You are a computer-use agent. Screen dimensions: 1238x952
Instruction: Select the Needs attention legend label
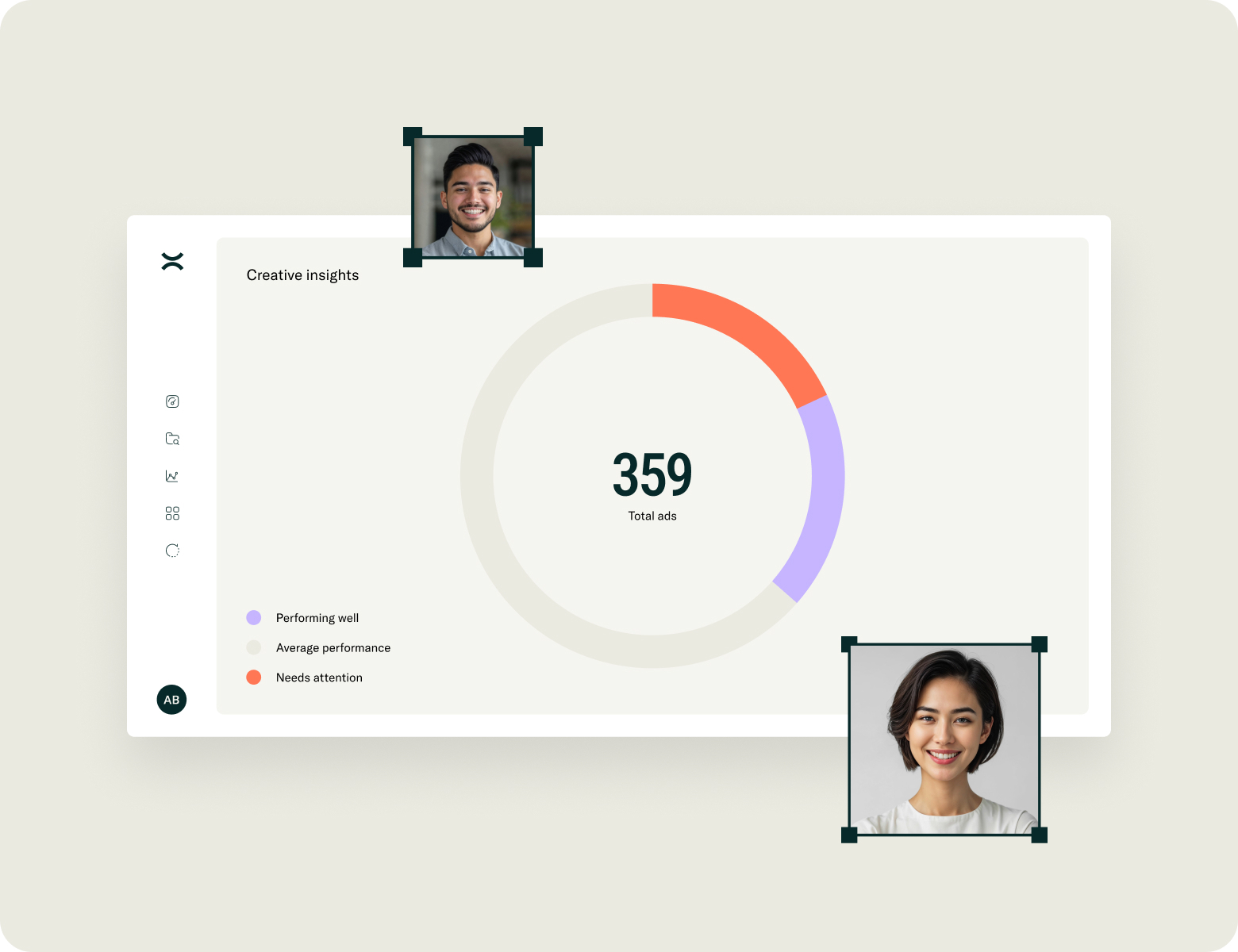pyautogui.click(x=319, y=678)
